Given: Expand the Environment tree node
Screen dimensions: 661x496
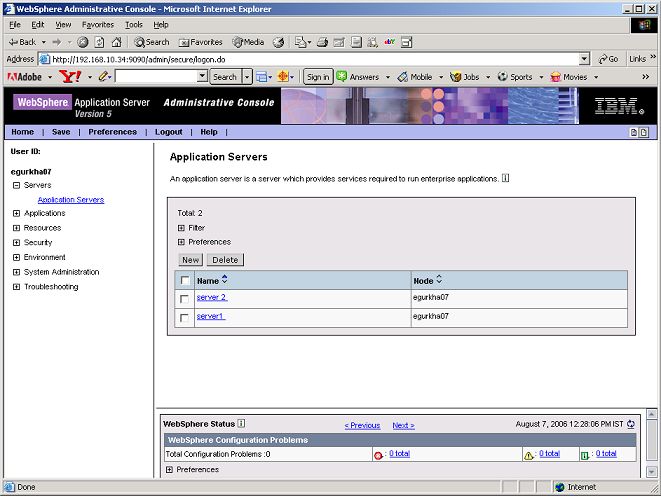Looking at the screenshot, I should 16,257.
